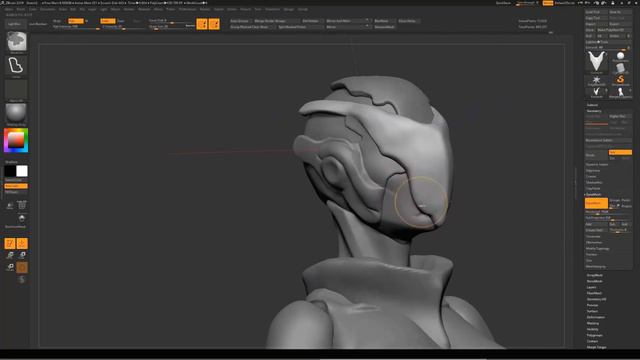Expand the Masking section
The image size is (640, 360).
[x=593, y=323]
